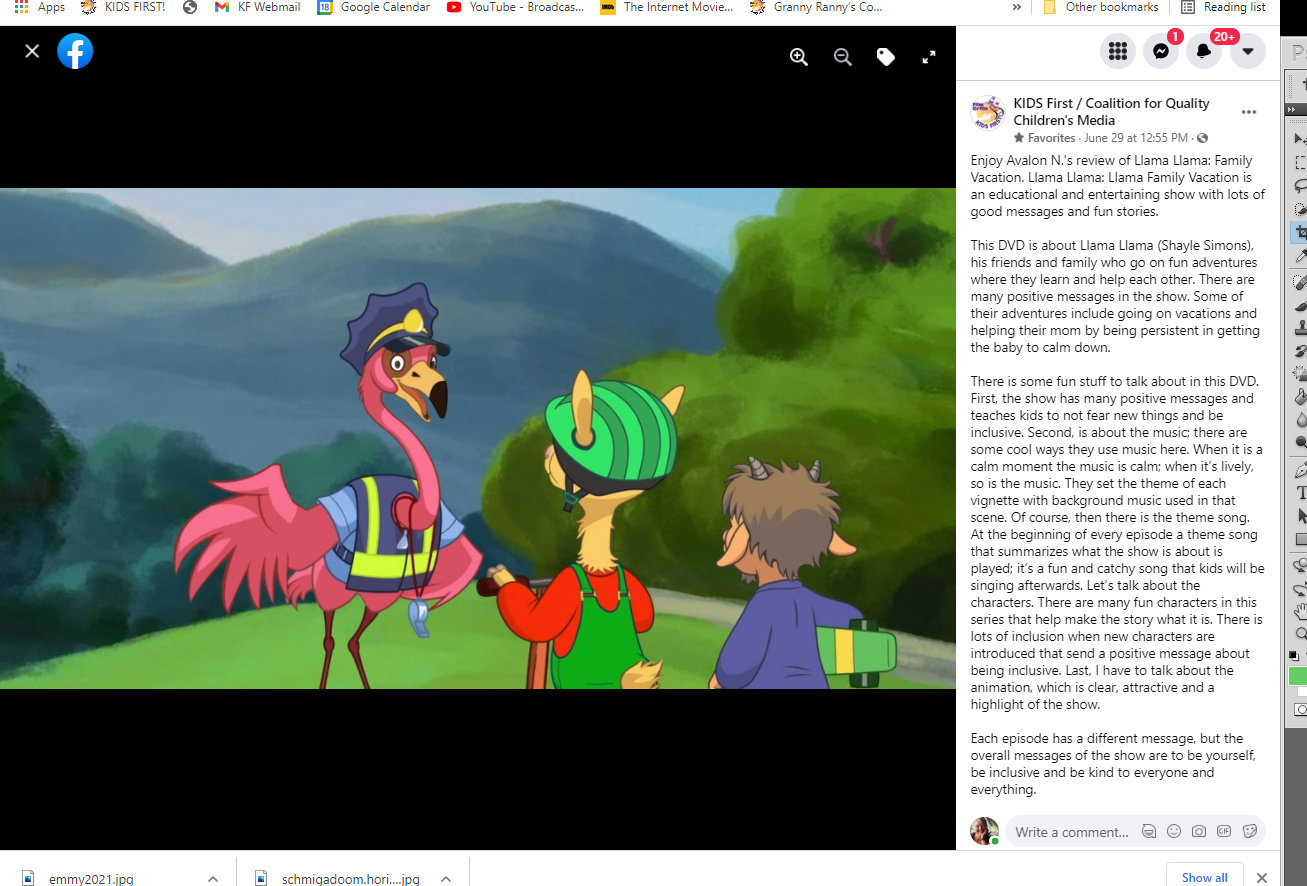
Task: Open the notifications bell
Action: [1204, 51]
